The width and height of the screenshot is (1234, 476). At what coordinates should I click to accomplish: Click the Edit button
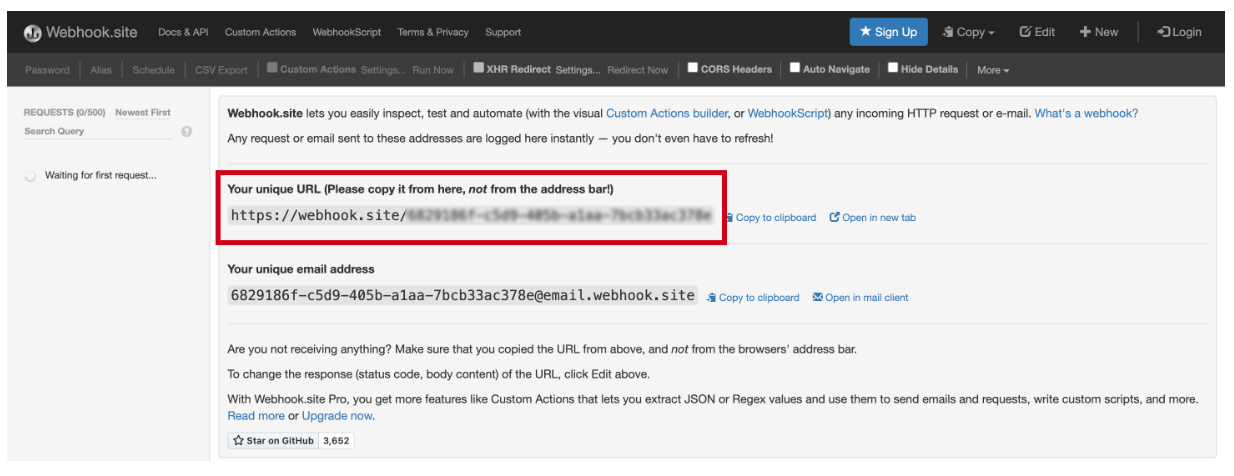tap(1037, 32)
